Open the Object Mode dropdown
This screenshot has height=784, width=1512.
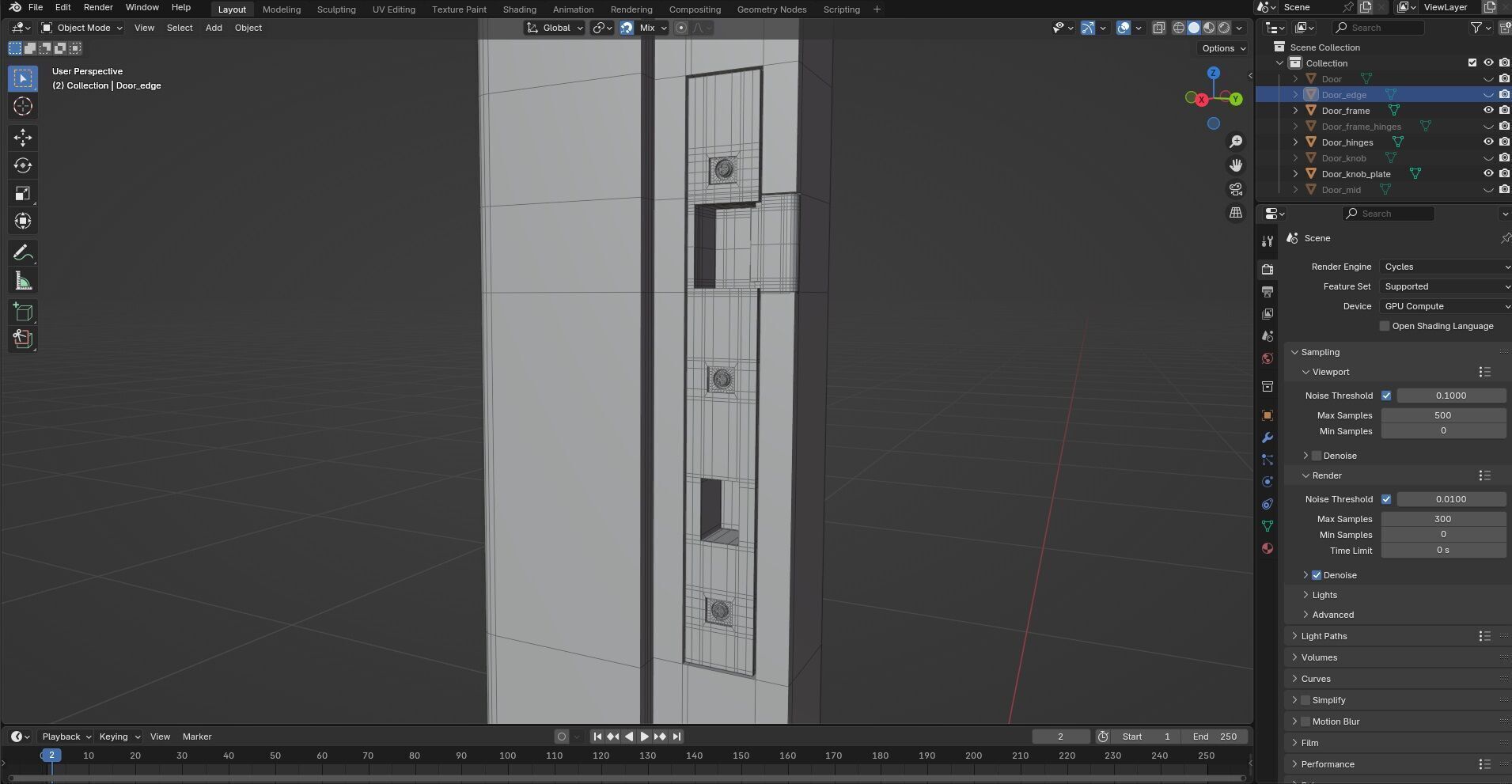(x=82, y=28)
